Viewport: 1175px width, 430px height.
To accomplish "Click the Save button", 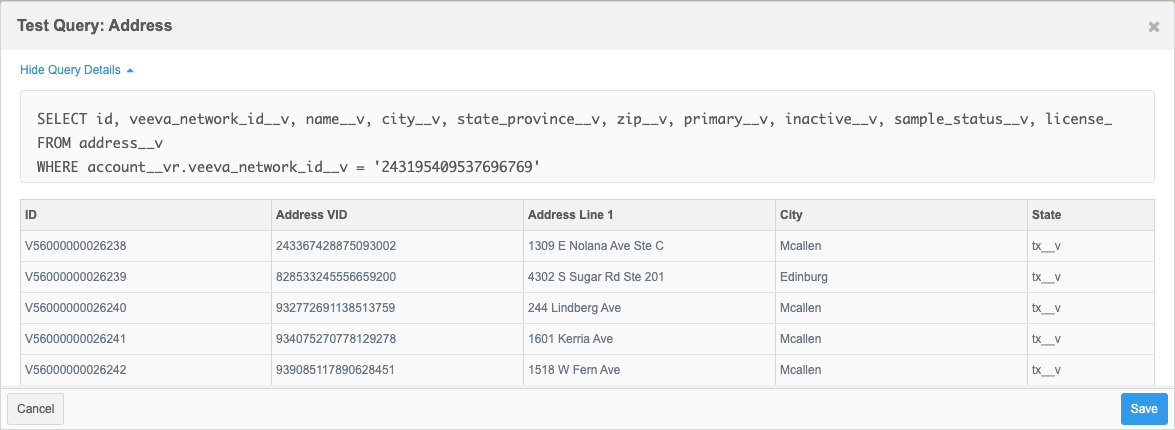I will [1143, 408].
